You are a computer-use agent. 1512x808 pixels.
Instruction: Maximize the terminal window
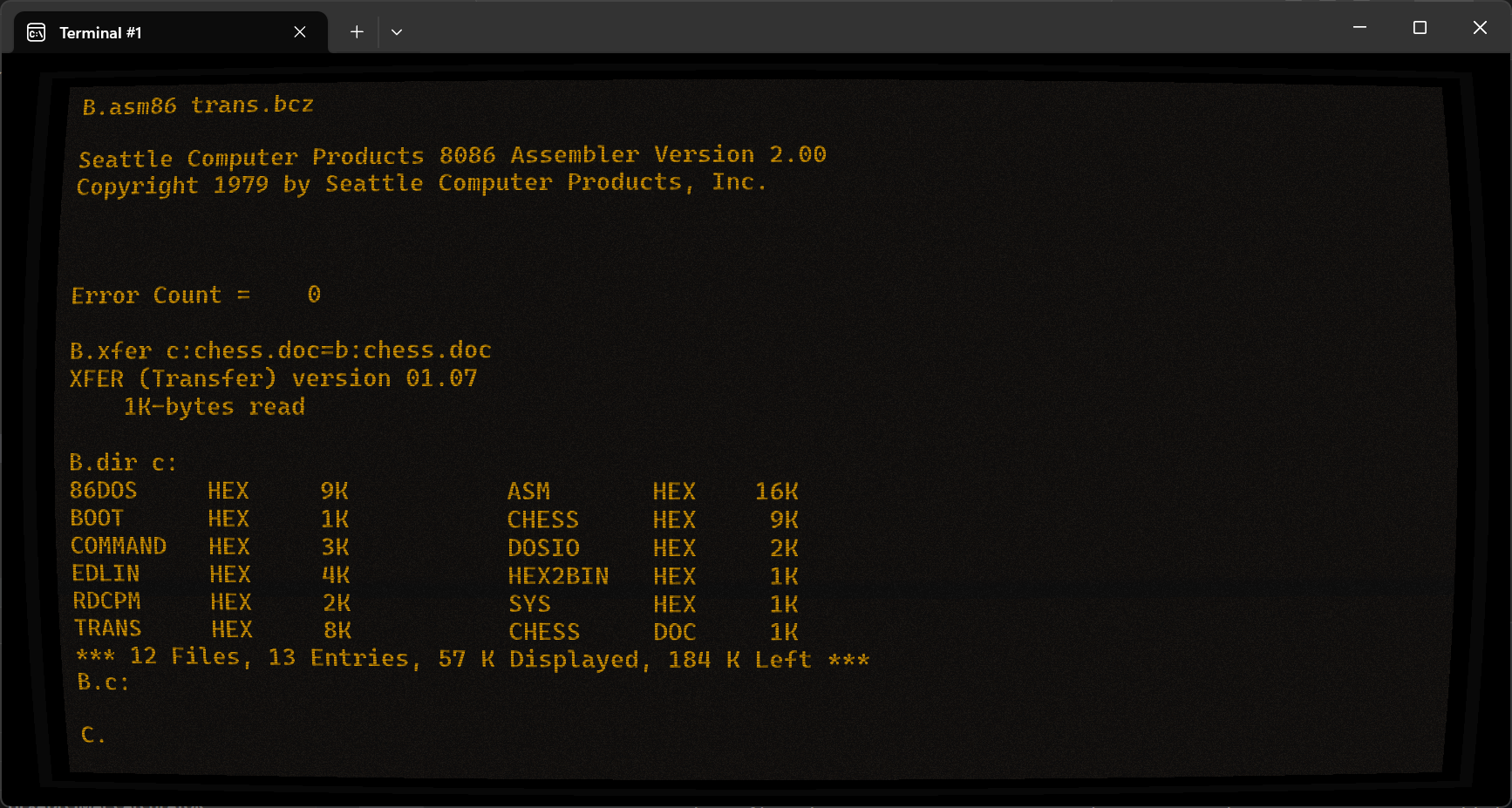1420,28
